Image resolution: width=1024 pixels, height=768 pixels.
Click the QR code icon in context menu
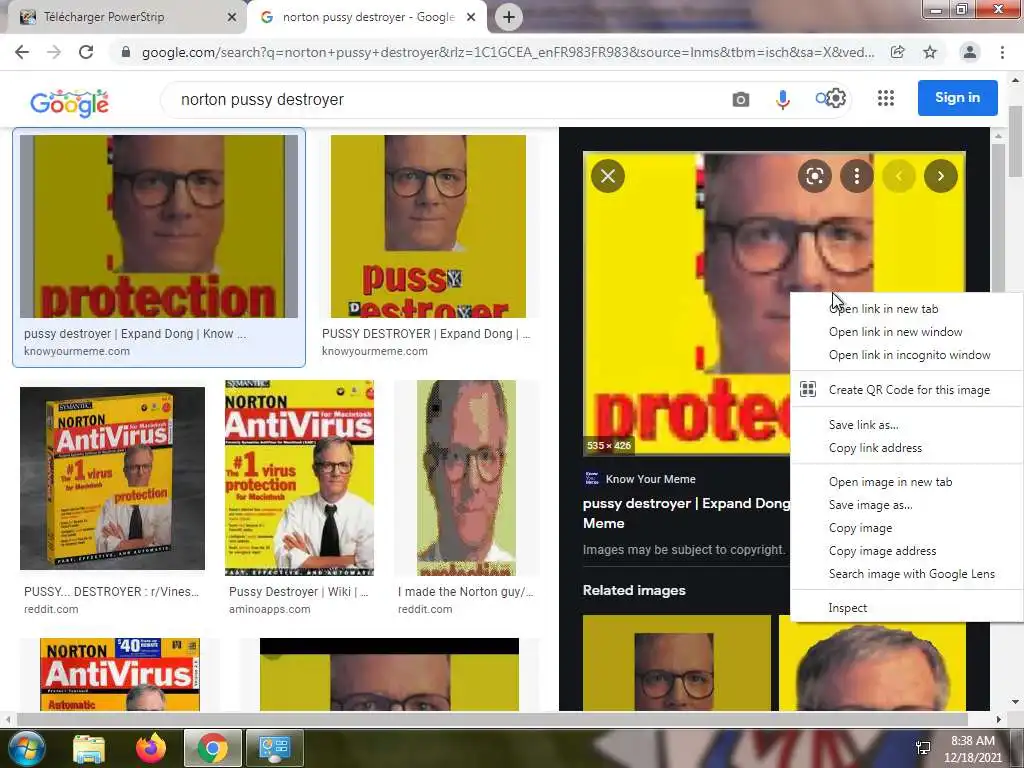[808, 389]
